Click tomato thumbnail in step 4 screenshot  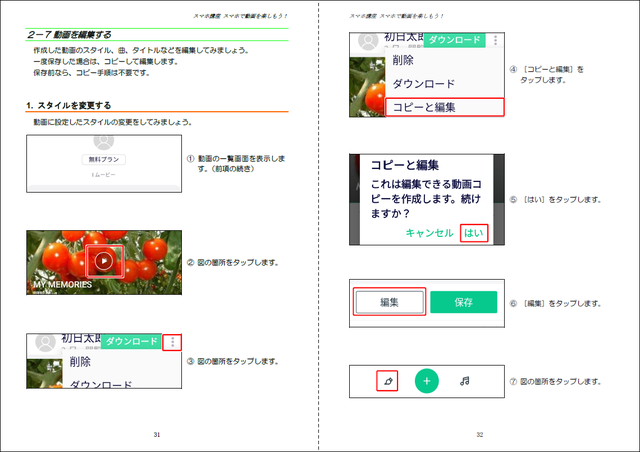(367, 87)
